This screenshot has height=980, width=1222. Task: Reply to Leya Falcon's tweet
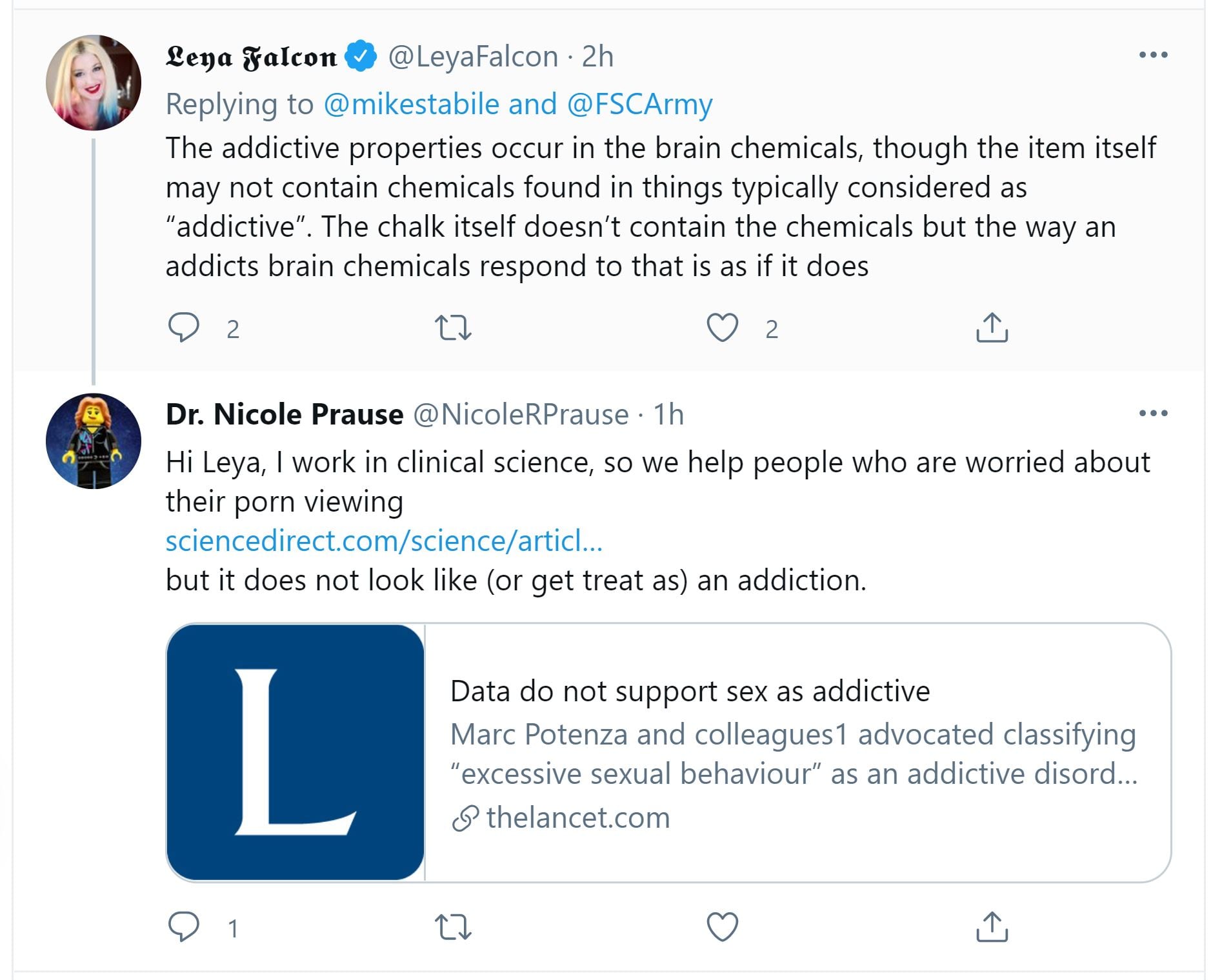tap(184, 328)
